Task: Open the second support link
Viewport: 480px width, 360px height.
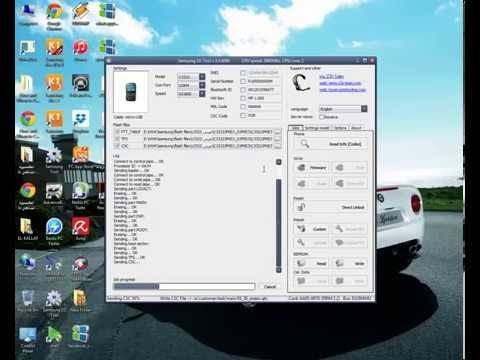Action: 340,83
